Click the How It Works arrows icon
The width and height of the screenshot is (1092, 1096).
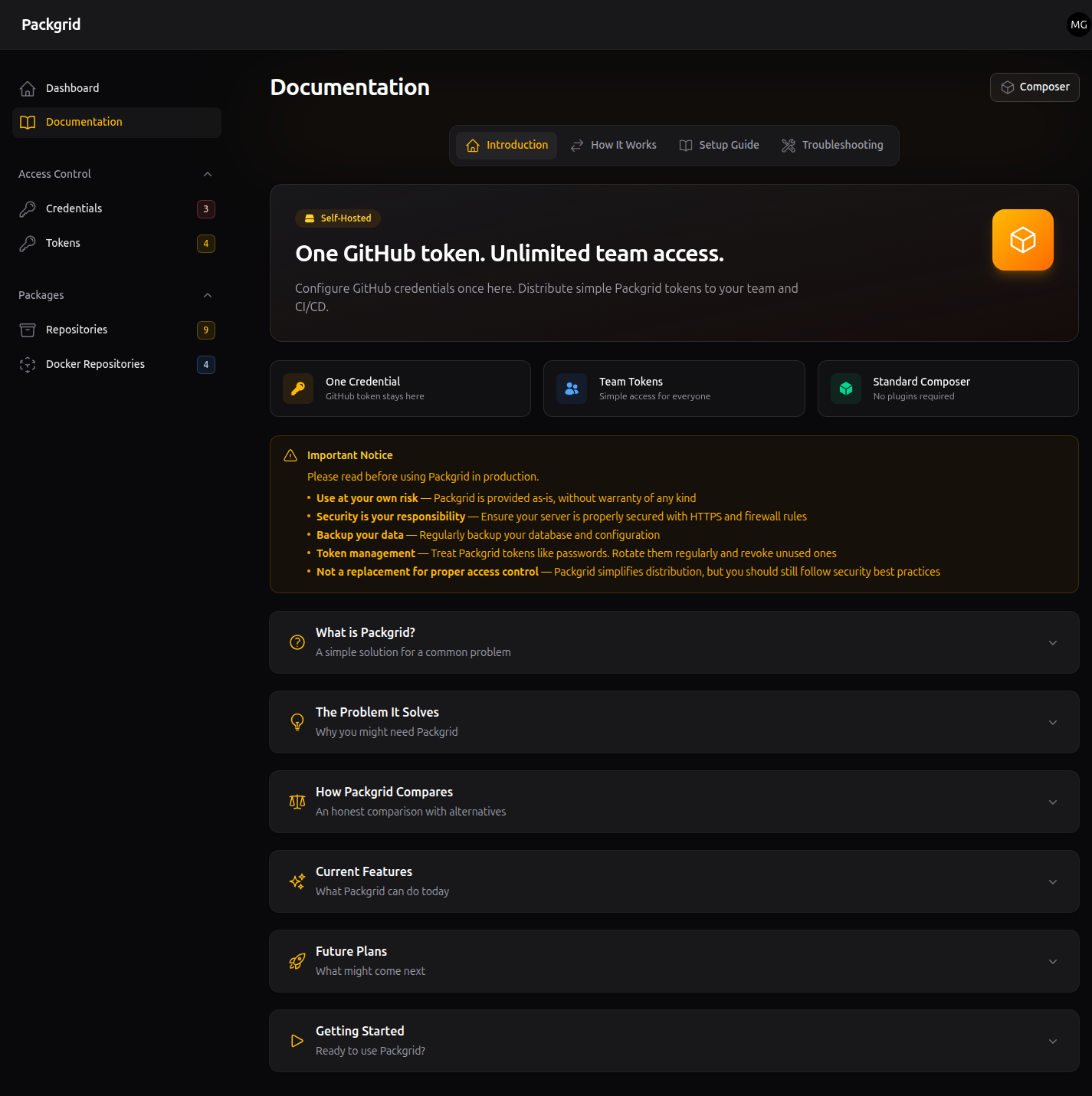point(577,146)
